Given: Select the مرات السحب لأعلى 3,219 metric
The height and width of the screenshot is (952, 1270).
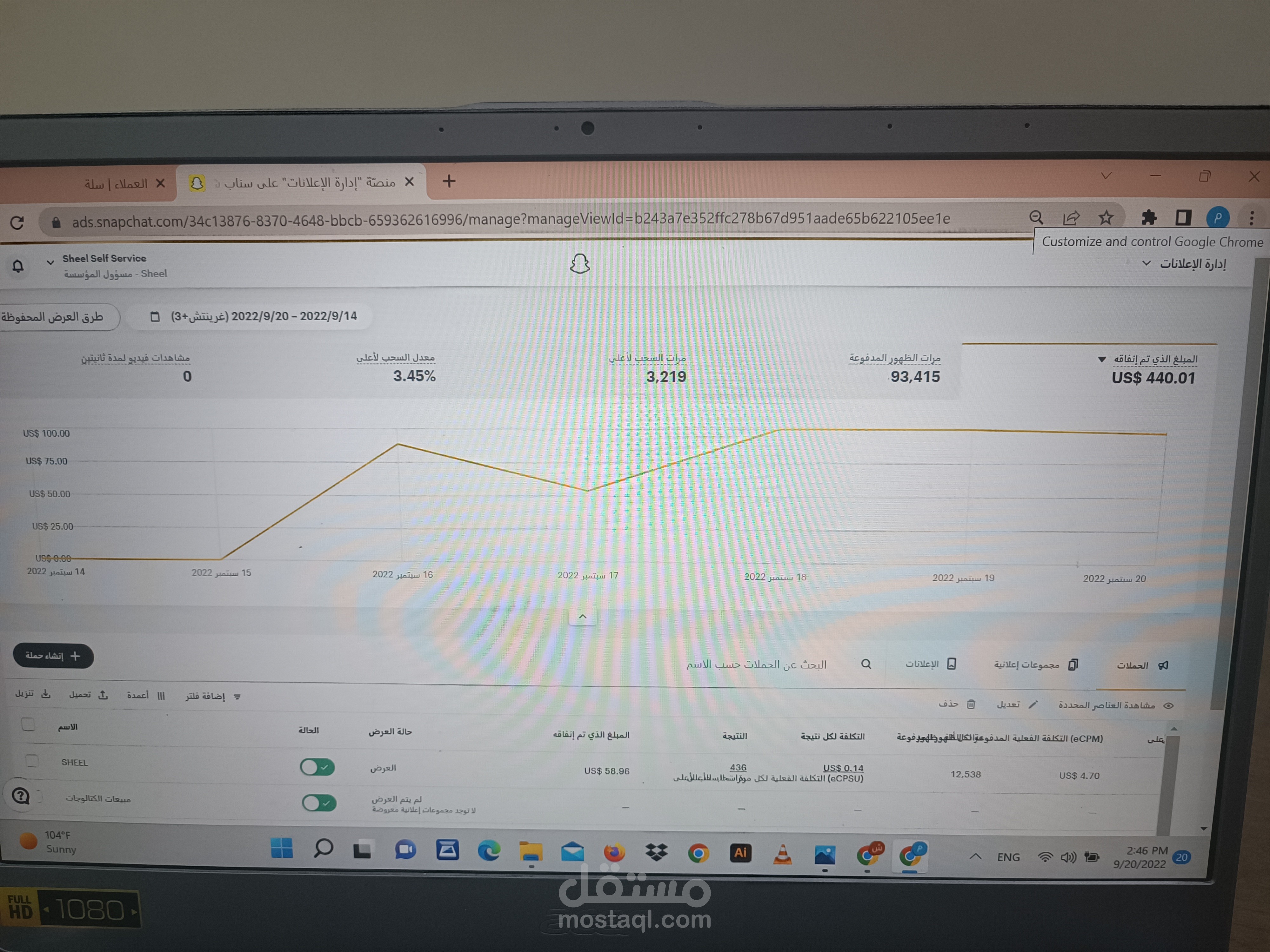Looking at the screenshot, I should (648, 368).
